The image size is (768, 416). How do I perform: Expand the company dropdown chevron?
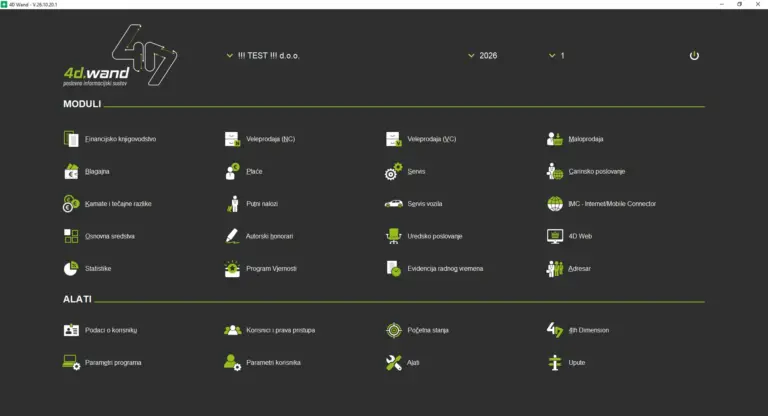(x=229, y=55)
